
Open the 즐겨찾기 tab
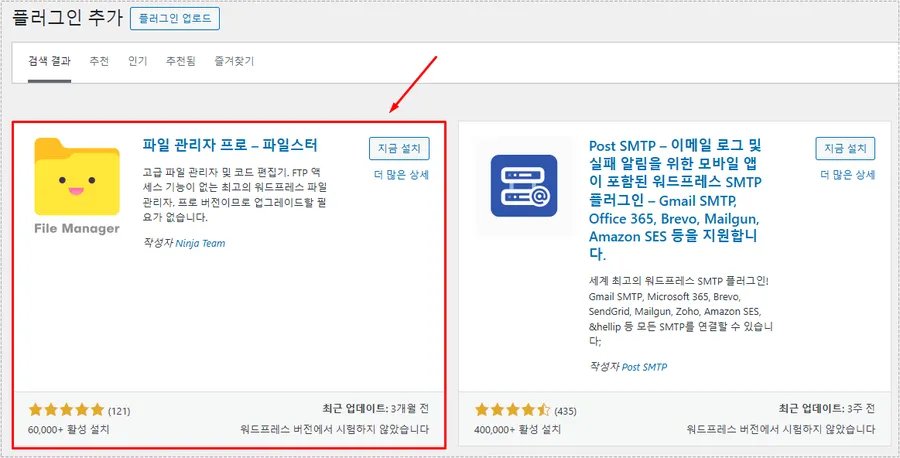[234, 61]
